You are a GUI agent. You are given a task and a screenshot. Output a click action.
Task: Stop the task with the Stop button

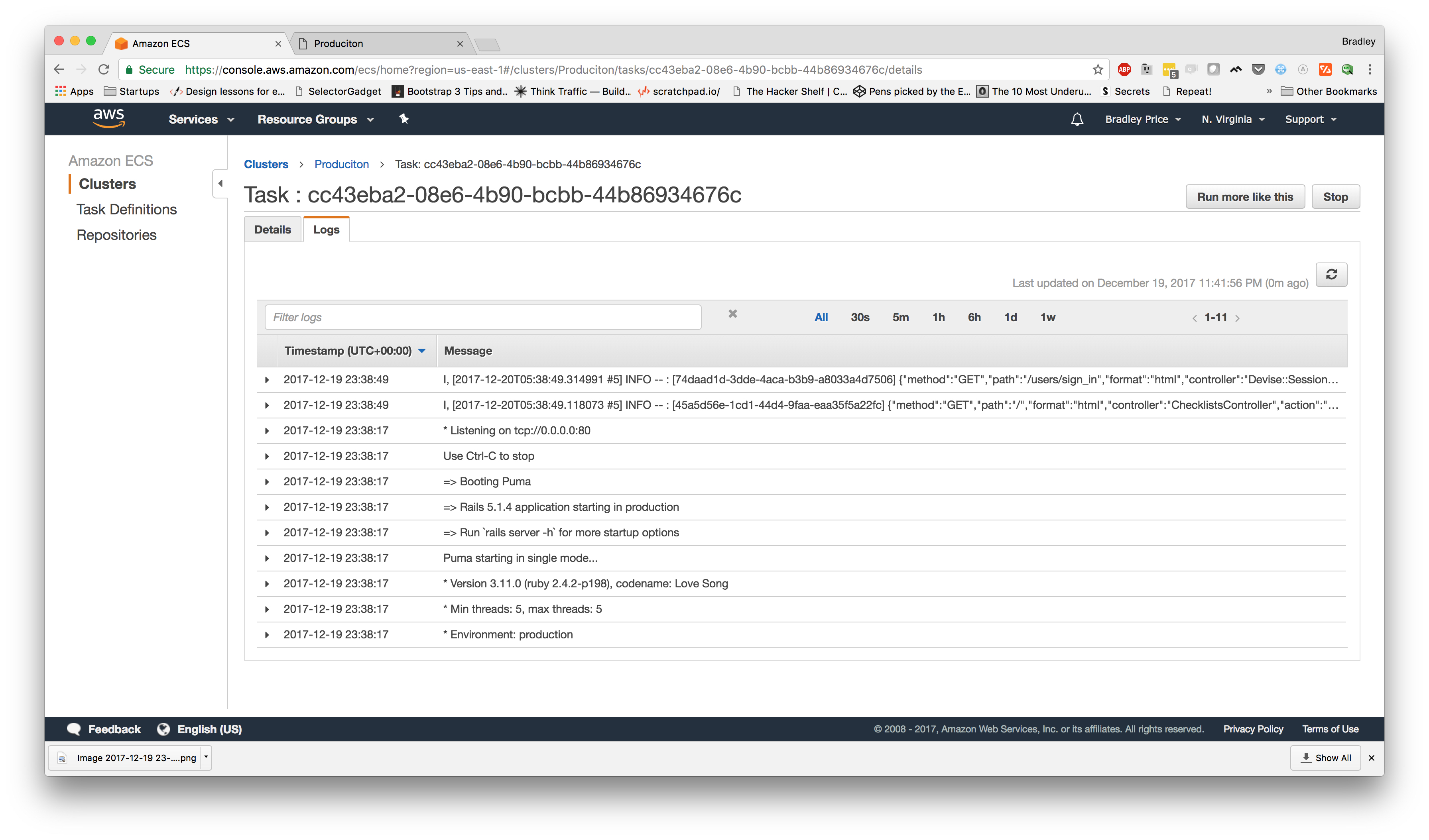tap(1335, 197)
